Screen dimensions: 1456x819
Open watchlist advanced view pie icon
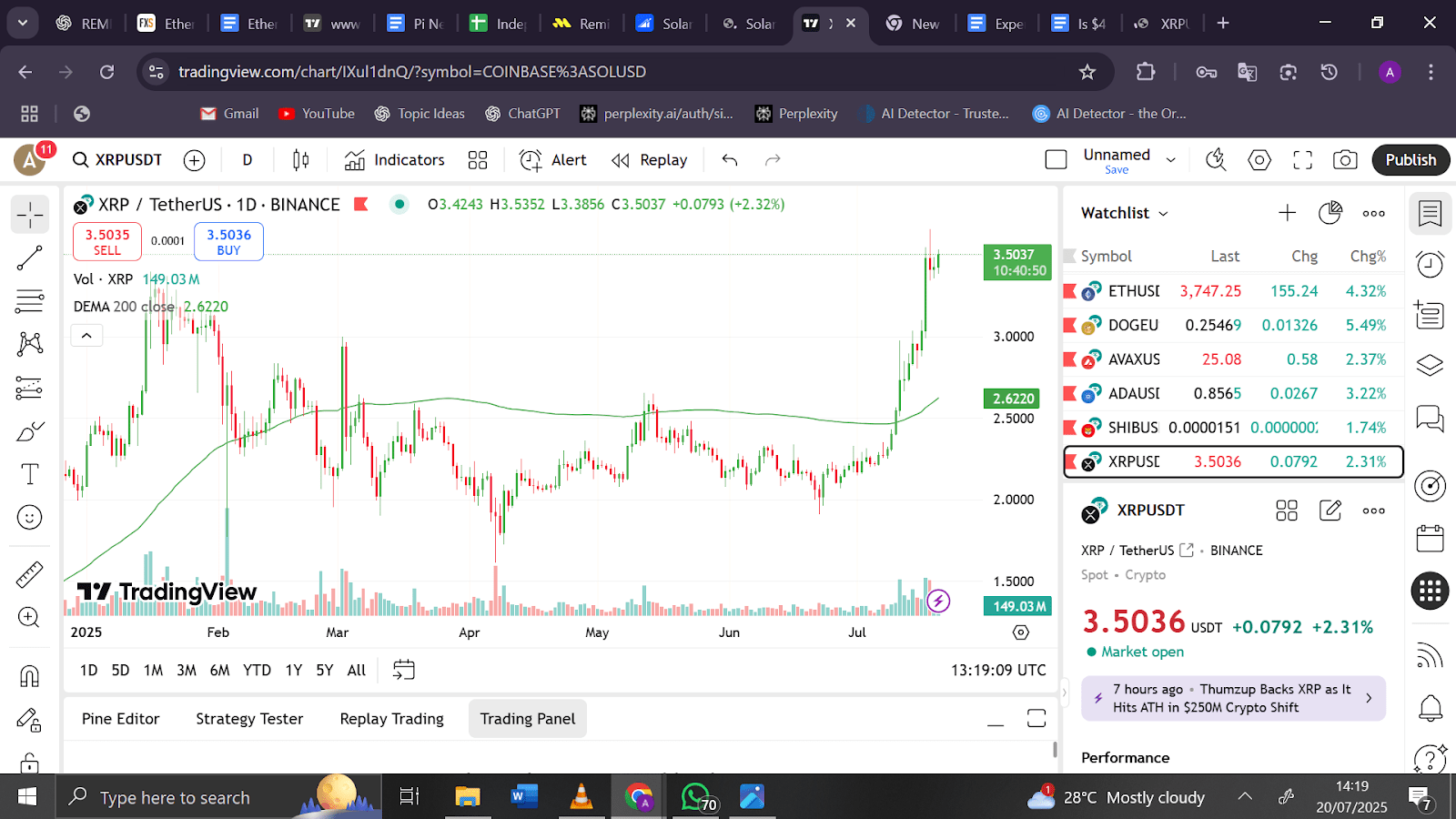(x=1330, y=213)
